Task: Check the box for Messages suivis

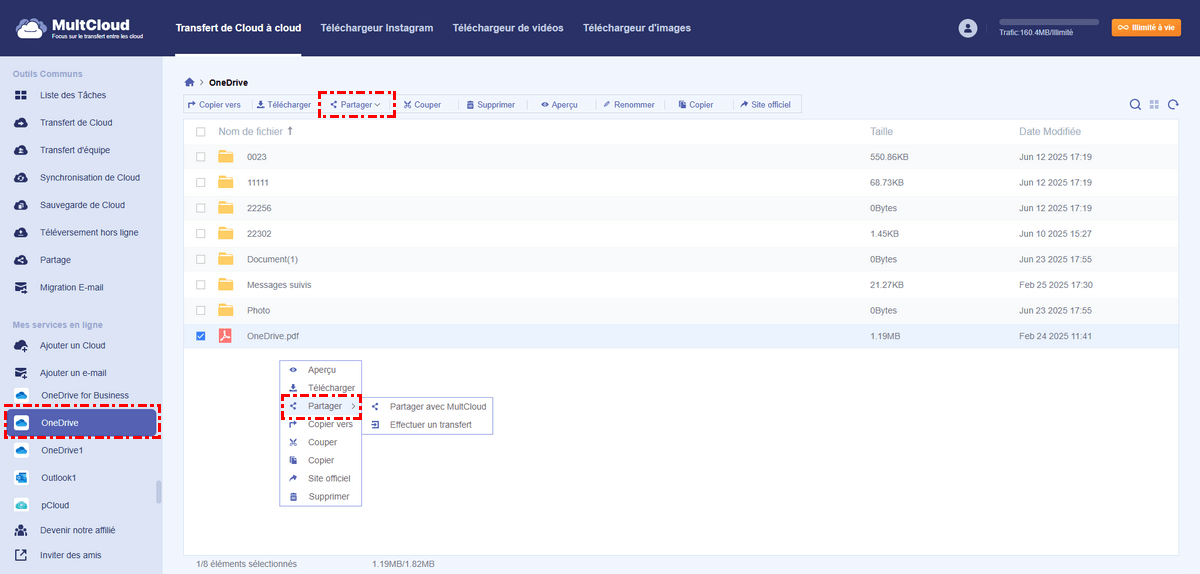Action: point(201,285)
